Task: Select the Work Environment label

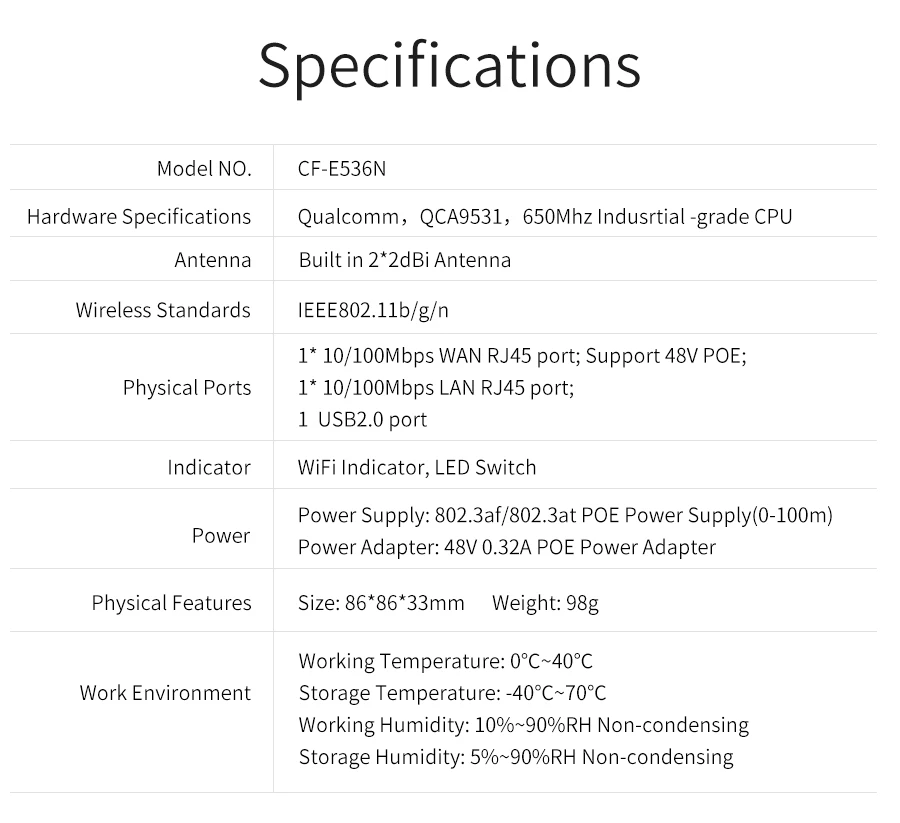Action: [165, 693]
